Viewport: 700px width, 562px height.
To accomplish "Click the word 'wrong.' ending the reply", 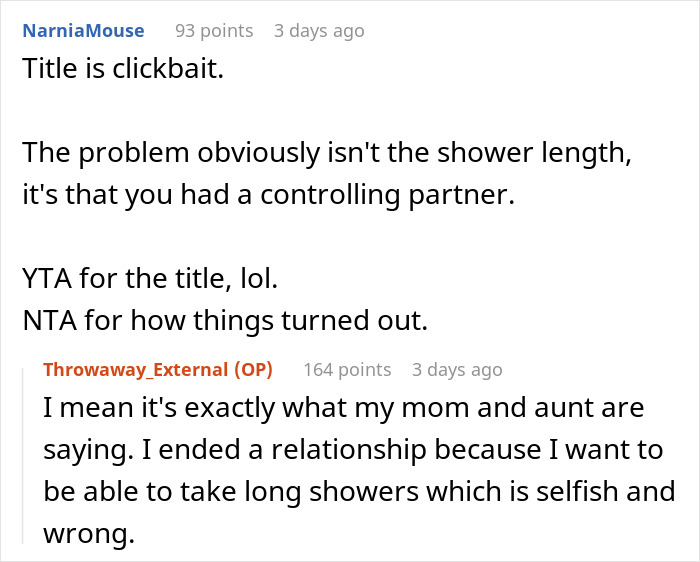I will 89,534.
